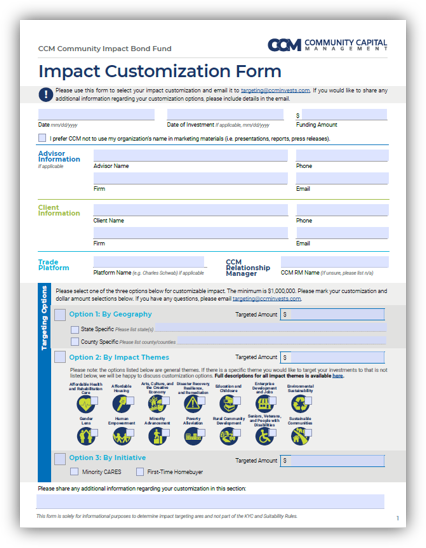This screenshot has width=426, height=548.
Task: Click the 'Impact Customization Form' title
Action: pos(160,71)
